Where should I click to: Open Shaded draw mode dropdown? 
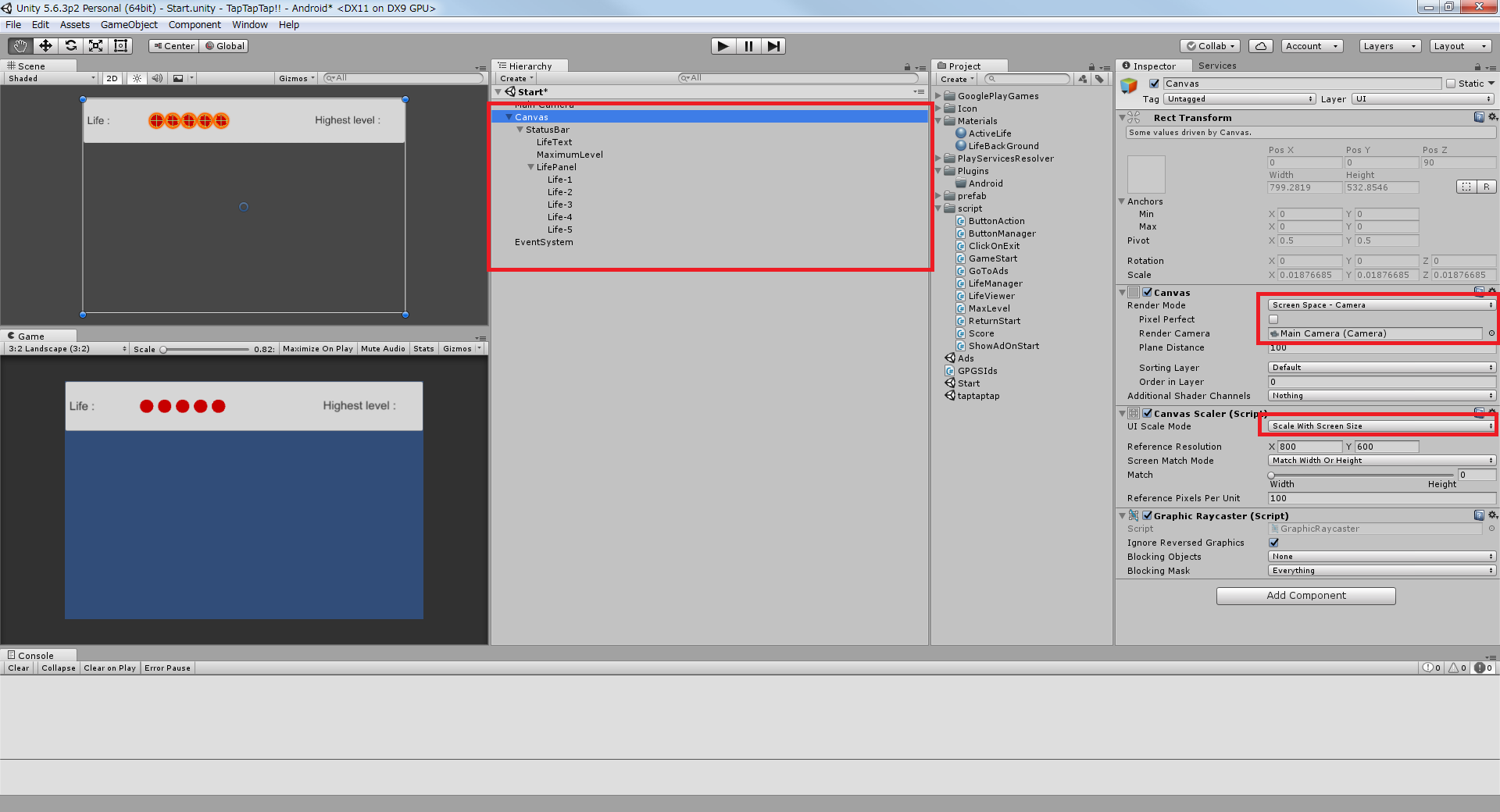[52, 78]
